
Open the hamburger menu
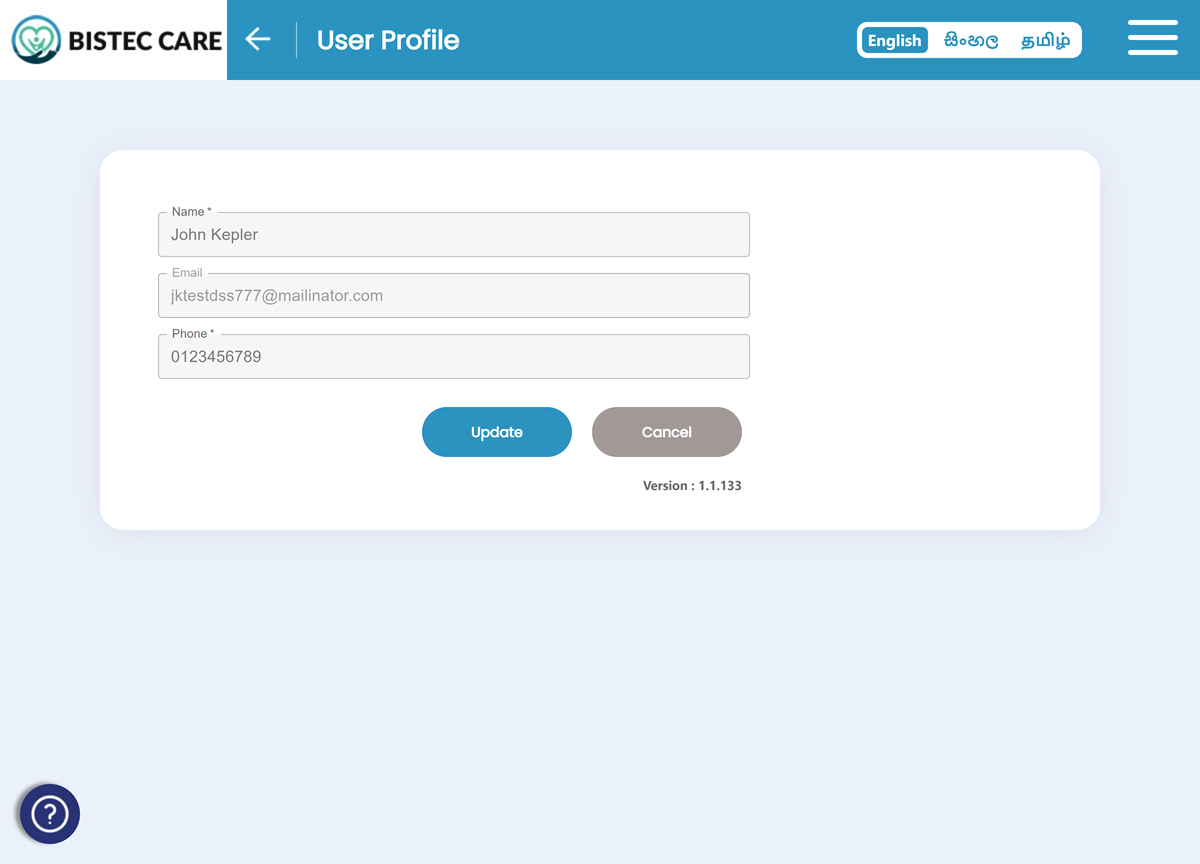(x=1152, y=38)
